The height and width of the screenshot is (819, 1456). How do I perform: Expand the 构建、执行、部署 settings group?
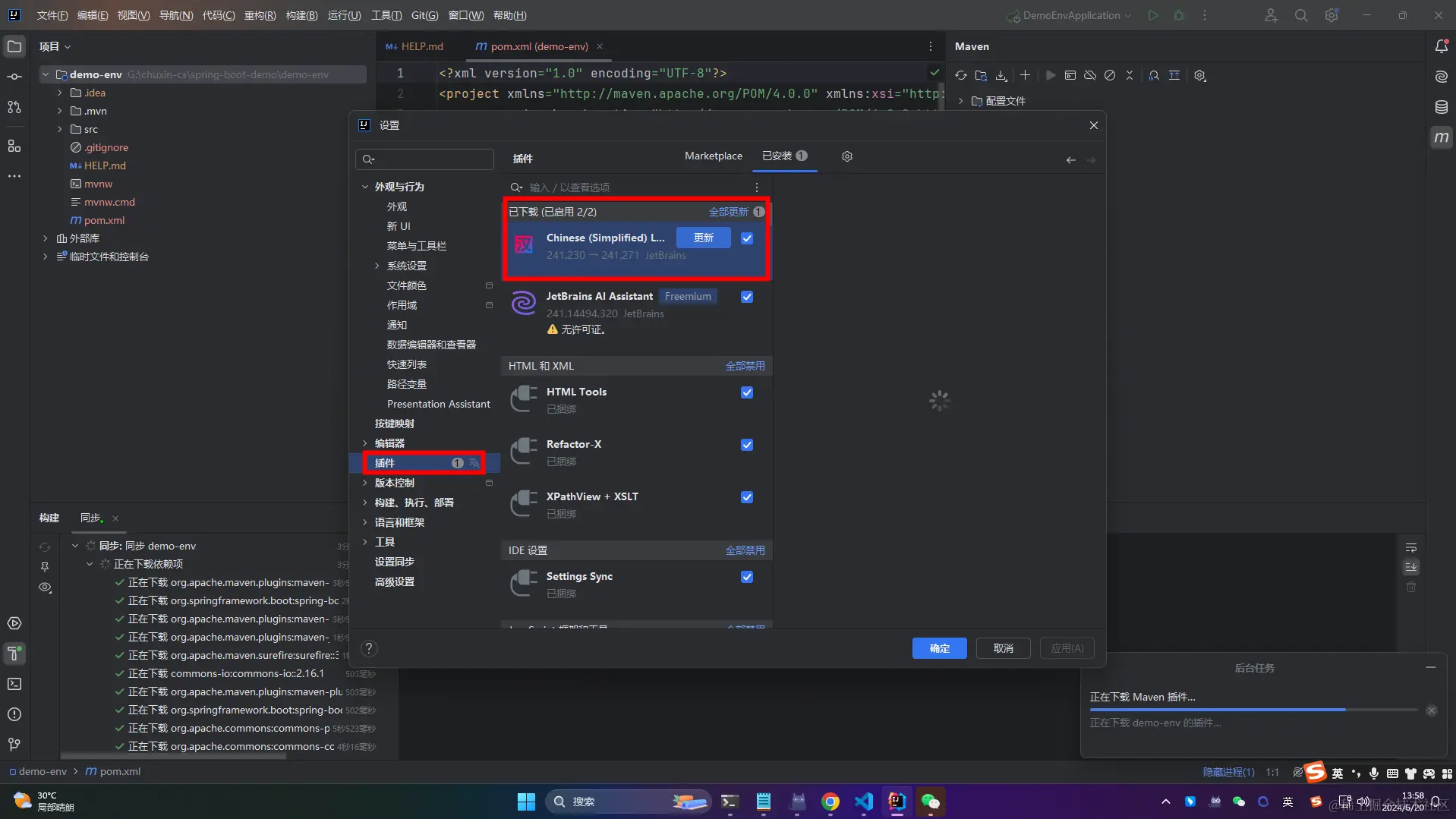365,502
